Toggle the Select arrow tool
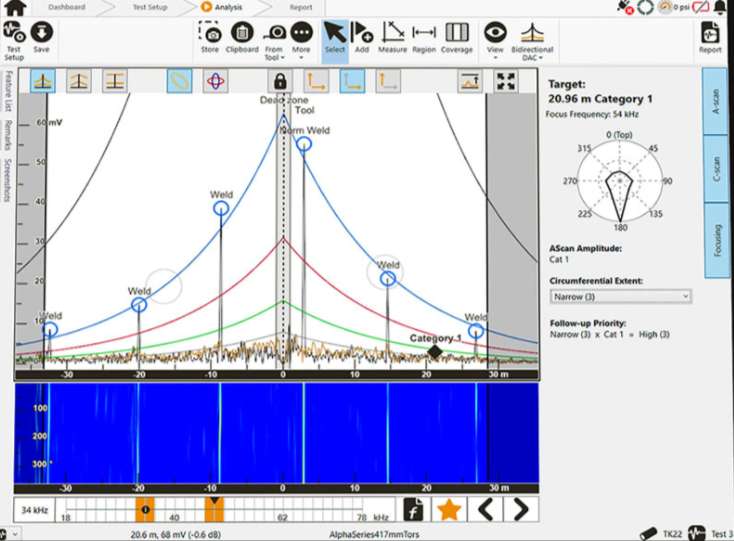734x541 pixels. (335, 35)
